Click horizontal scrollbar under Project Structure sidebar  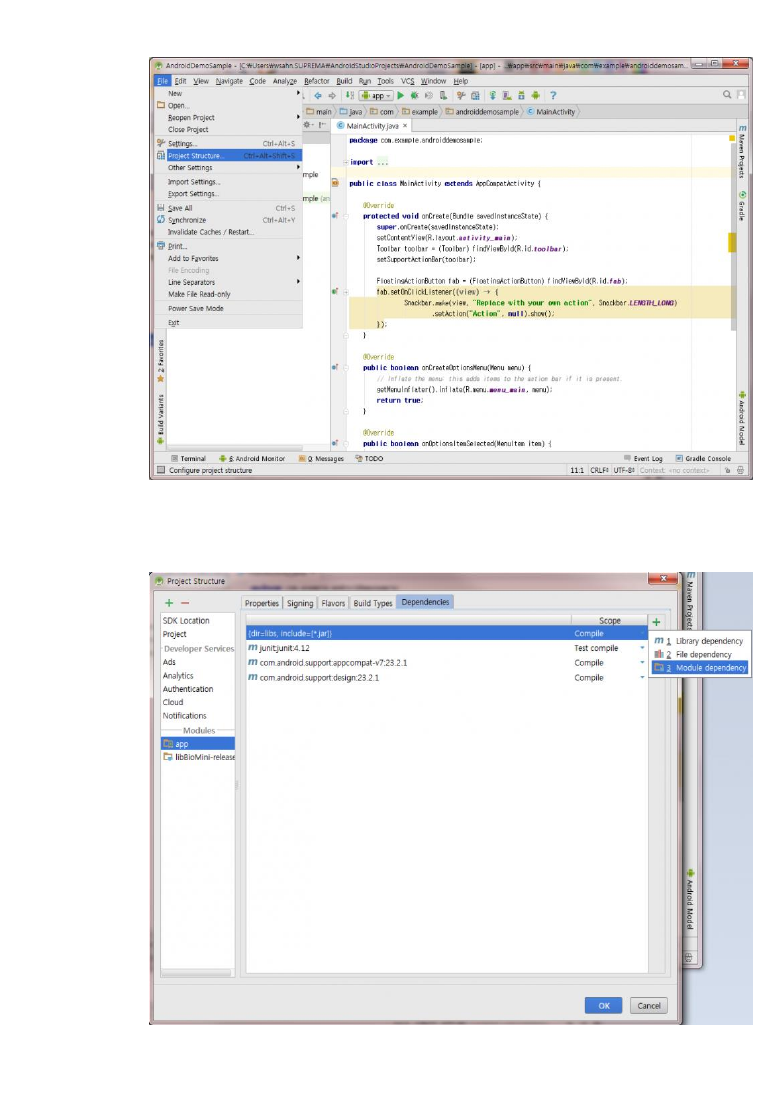[x=197, y=974]
